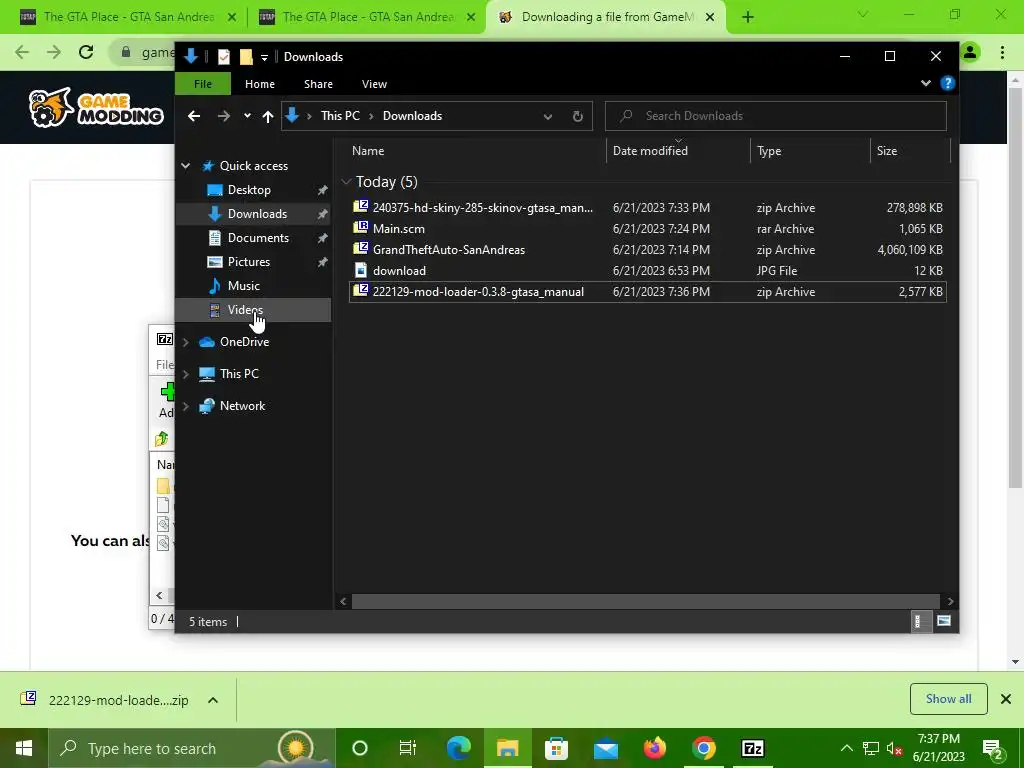Screen dimensions: 1024x768
Task: Click the Search Downloads field
Action: click(x=776, y=116)
